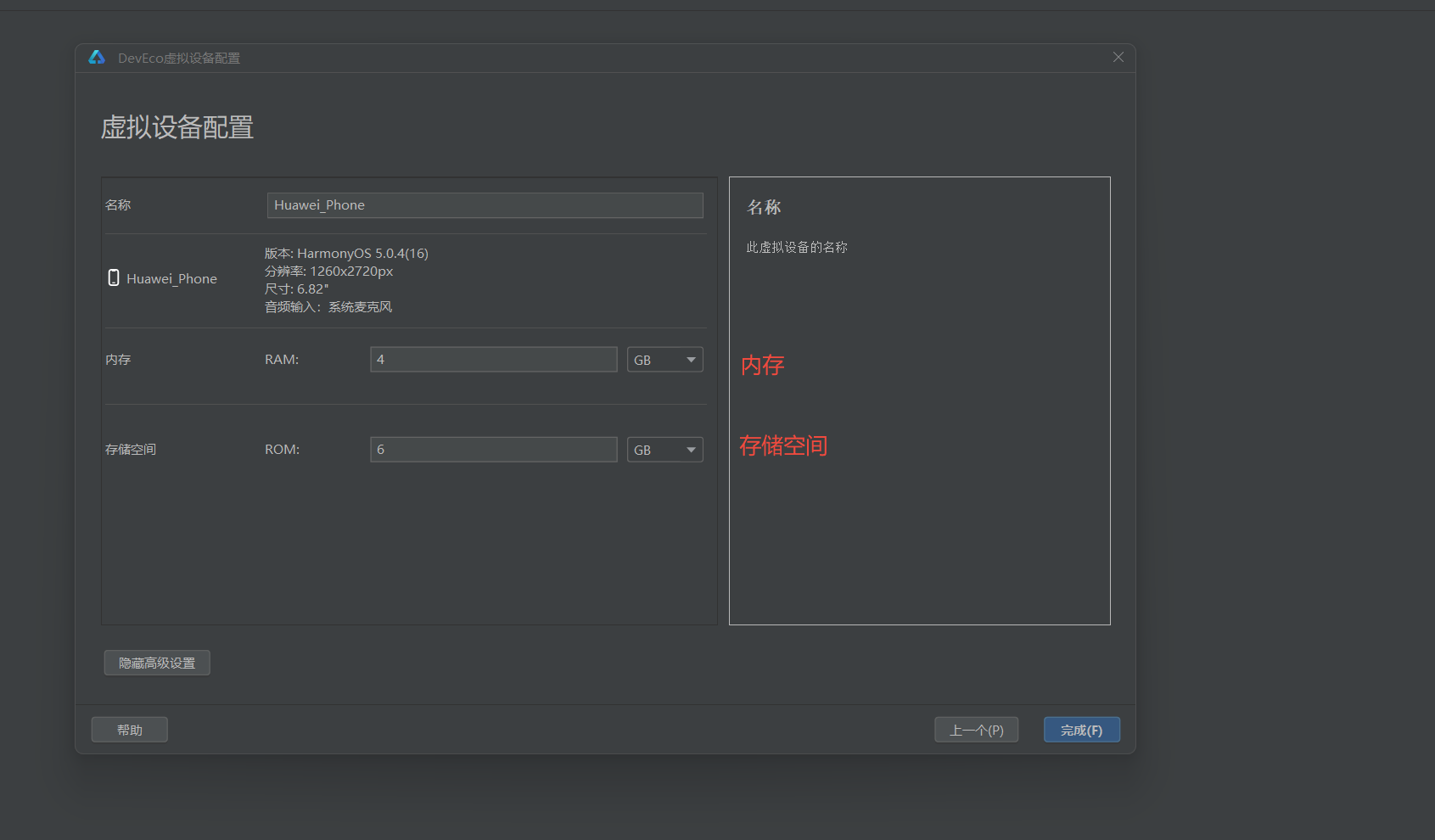The image size is (1435, 840).
Task: Click the 虚拟设备配置 page heading
Action: [x=177, y=127]
